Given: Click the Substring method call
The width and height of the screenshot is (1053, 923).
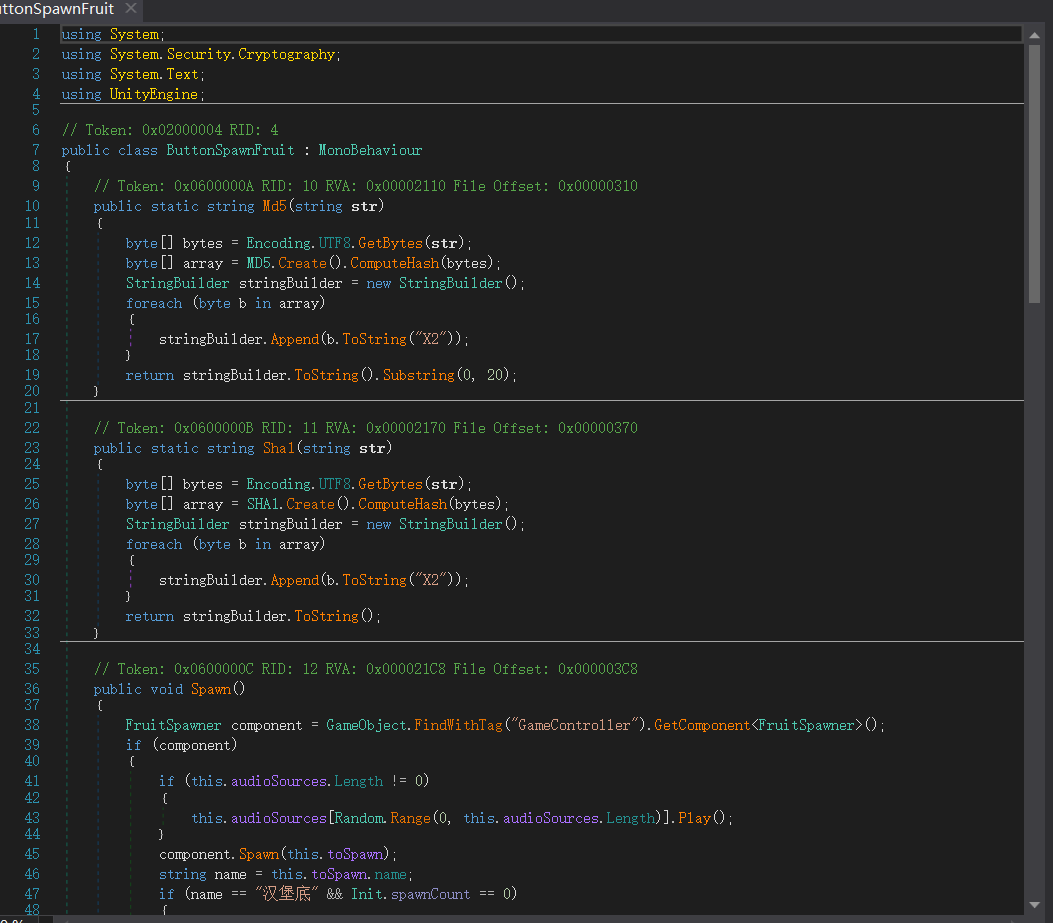Looking at the screenshot, I should pos(418,375).
